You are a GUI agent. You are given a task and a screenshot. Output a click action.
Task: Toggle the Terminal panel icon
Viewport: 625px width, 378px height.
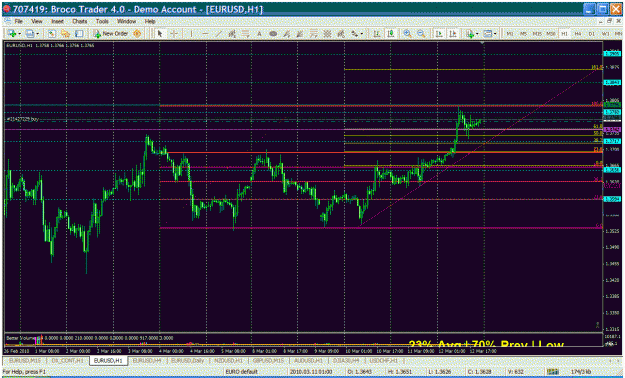tap(79, 34)
